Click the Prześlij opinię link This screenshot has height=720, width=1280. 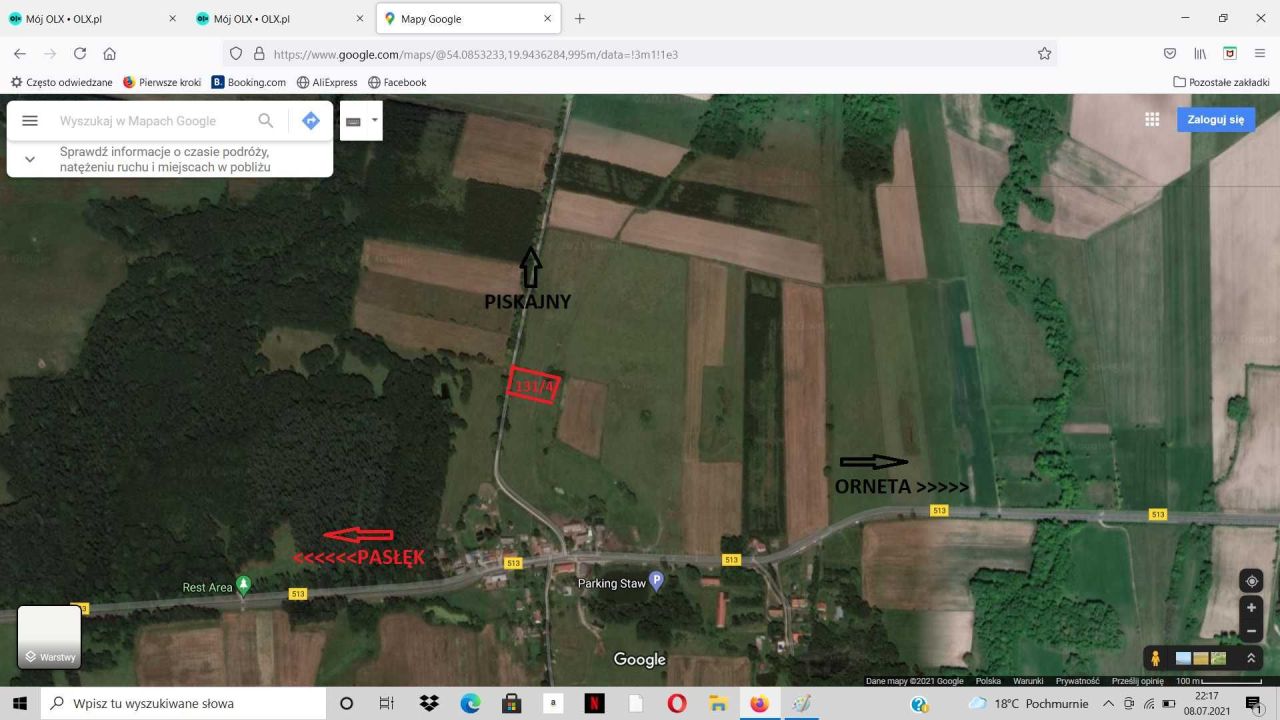click(1138, 681)
